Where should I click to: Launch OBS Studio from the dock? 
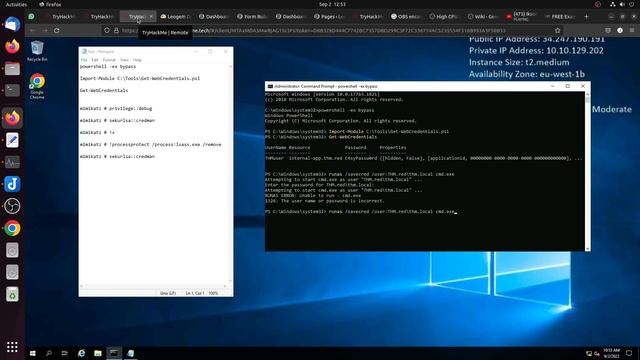tap(12, 206)
